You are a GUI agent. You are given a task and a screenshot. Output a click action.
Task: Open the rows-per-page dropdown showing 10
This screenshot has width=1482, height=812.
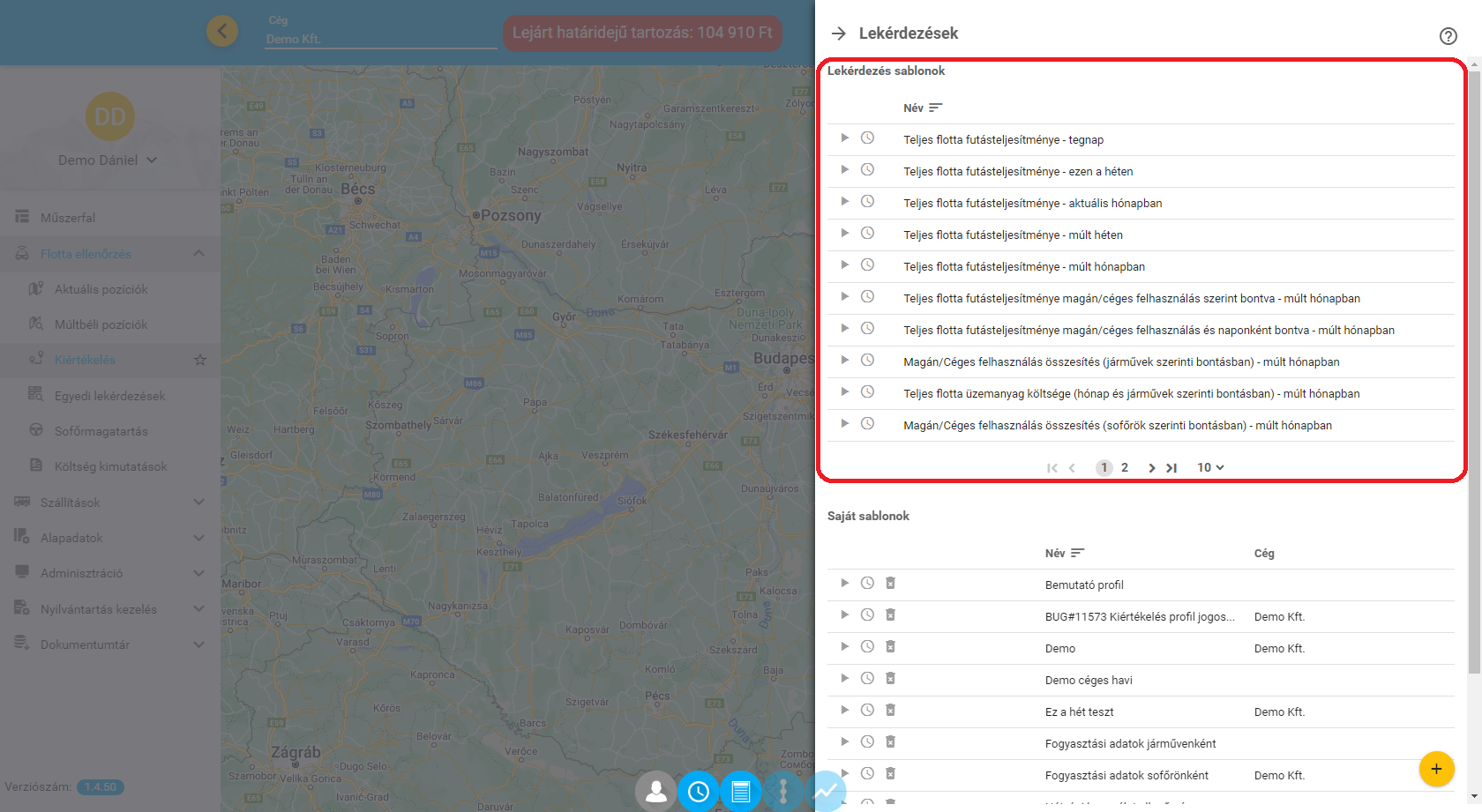(1210, 468)
